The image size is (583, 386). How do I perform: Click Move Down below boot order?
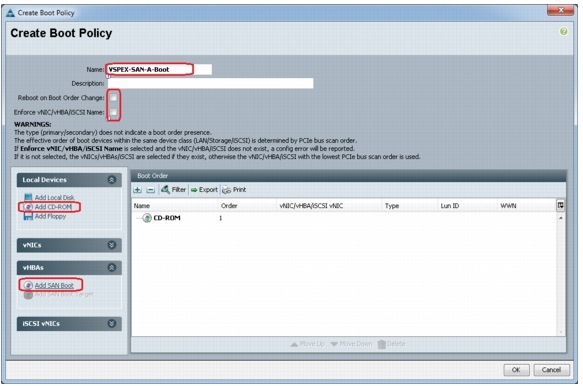(351, 344)
